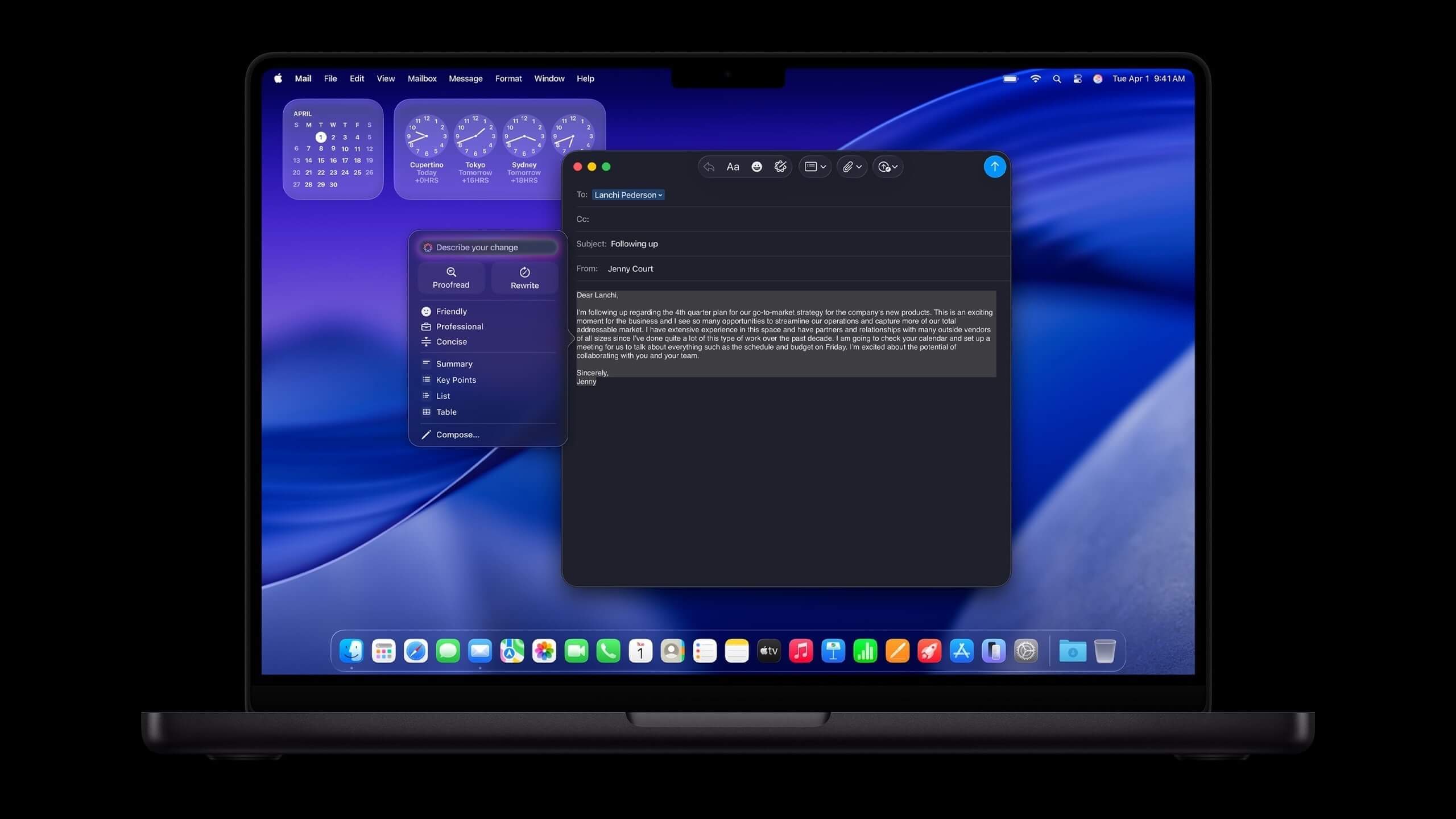Open the Format menu in the menu bar
This screenshot has width=1456, height=819.
[x=508, y=78]
